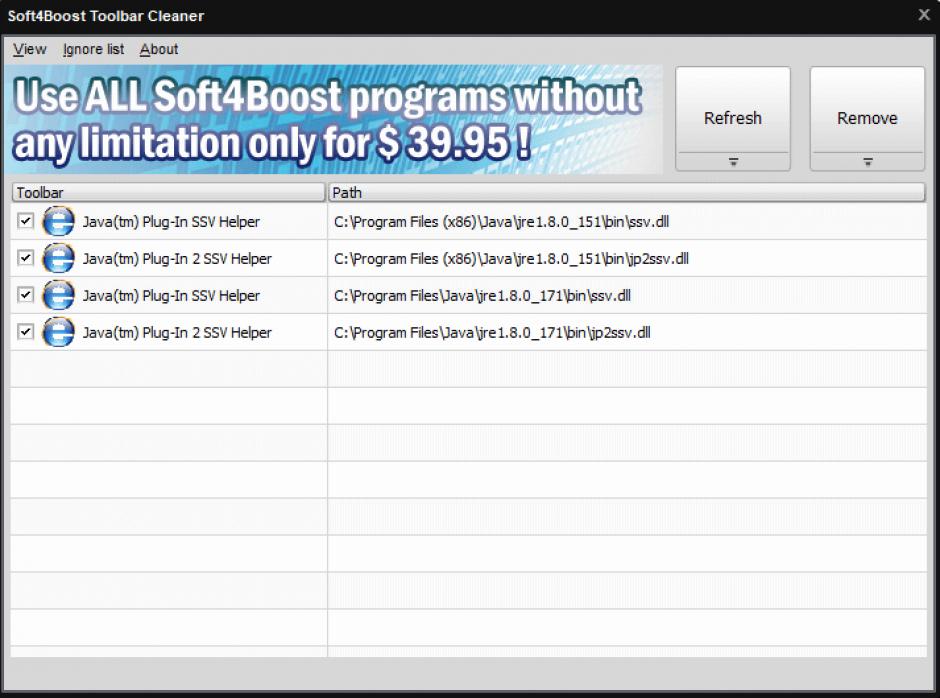This screenshot has width=940, height=698.
Task: Select the path ending jre1.8.0_151\bin\jp2ssv.dll
Action: pyautogui.click(x=511, y=259)
